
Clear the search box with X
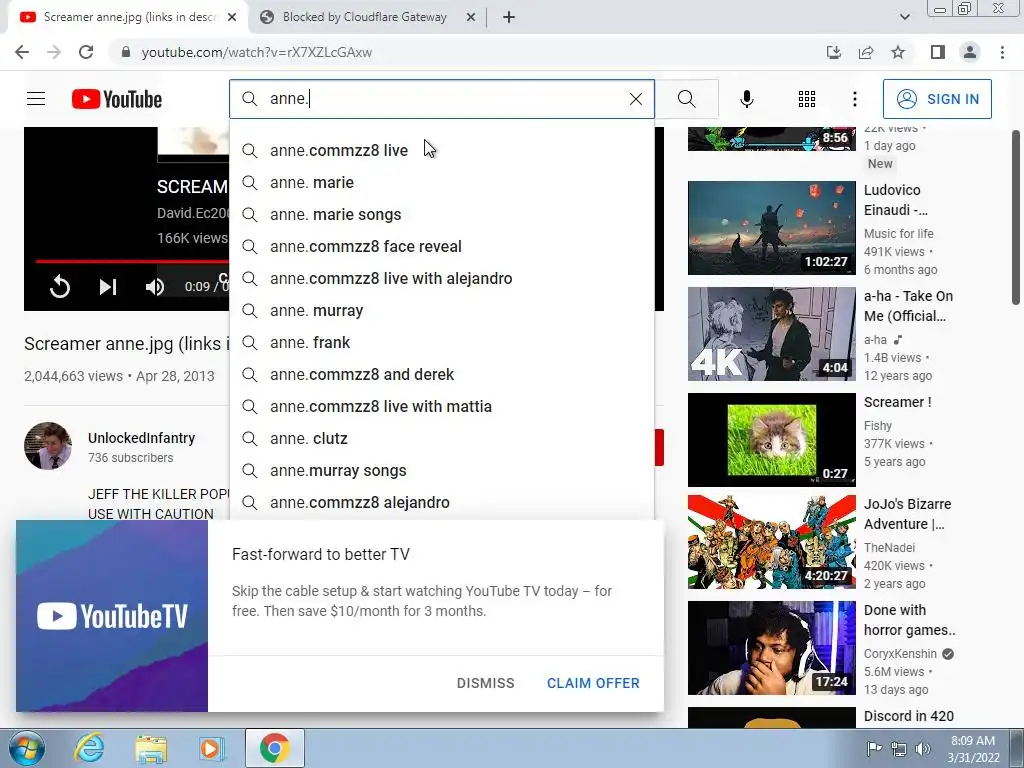635,99
